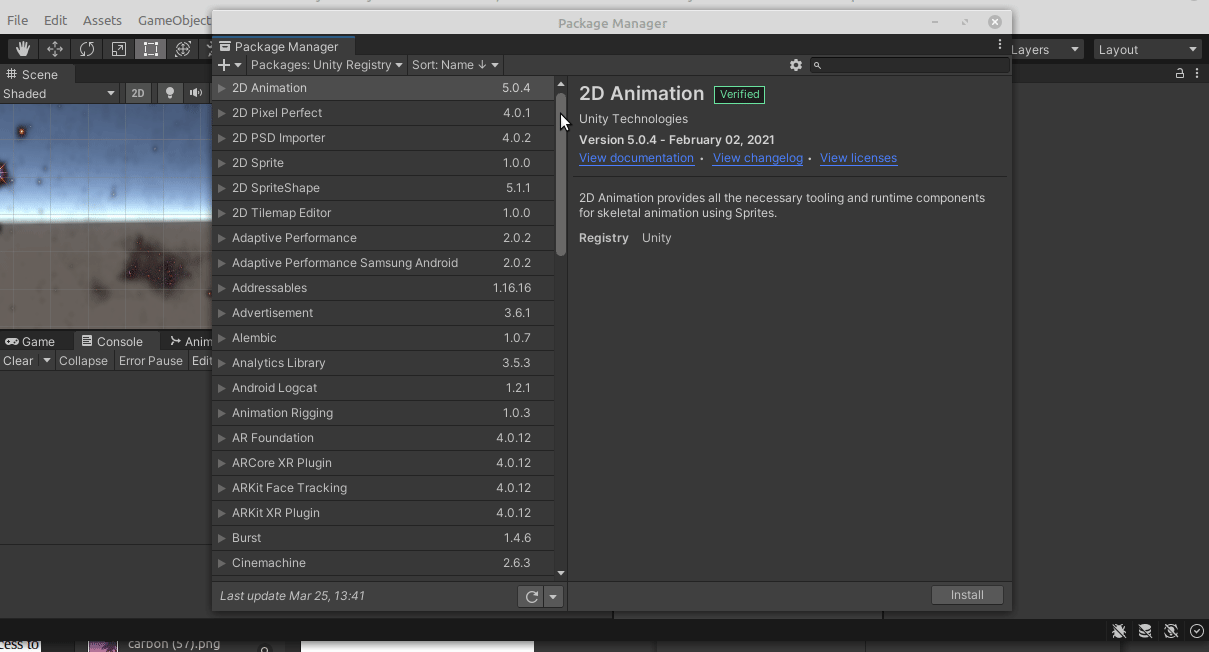Refresh the package list

click(x=531, y=597)
